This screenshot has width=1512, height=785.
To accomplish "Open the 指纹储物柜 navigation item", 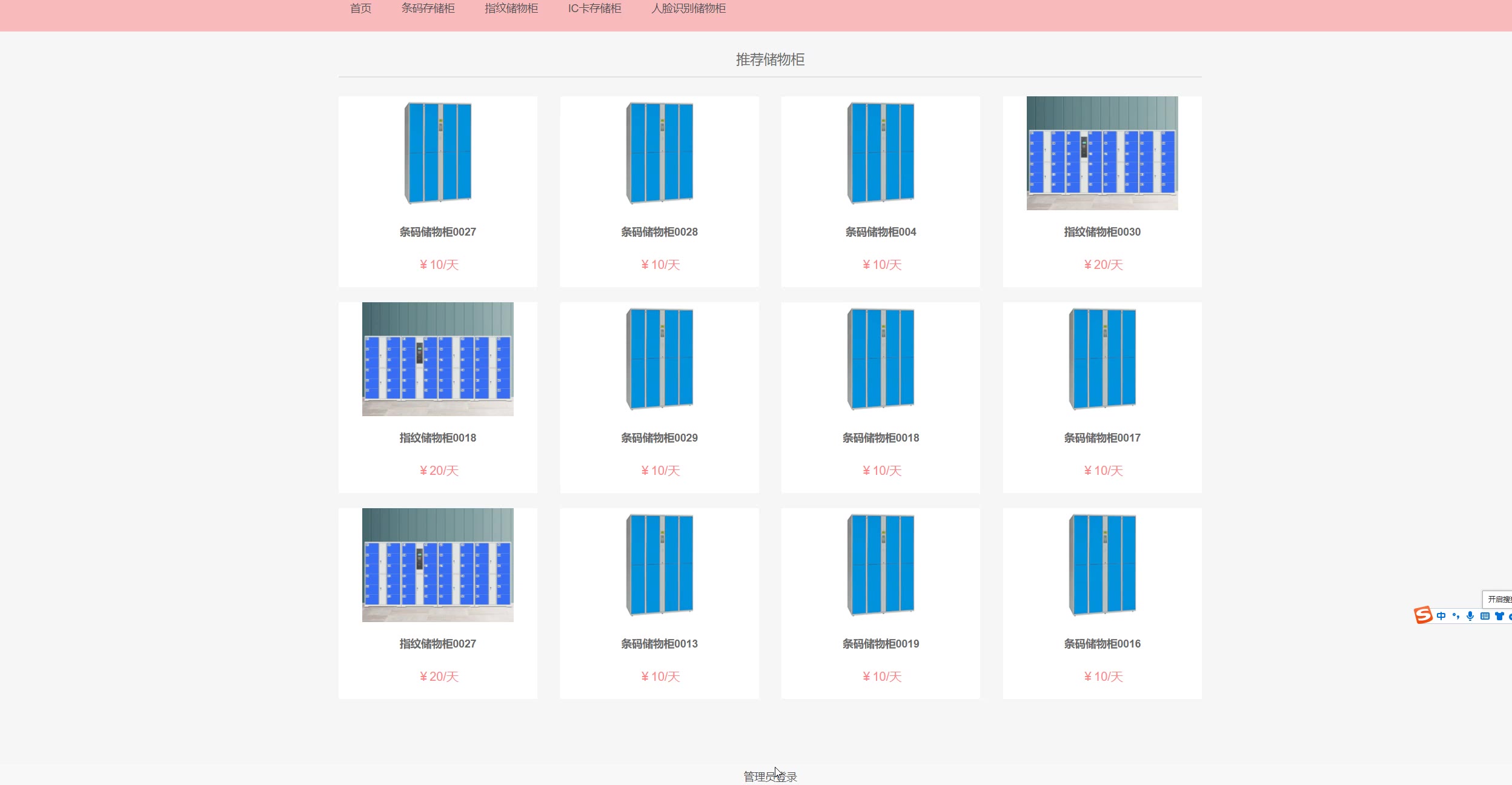I will [511, 8].
